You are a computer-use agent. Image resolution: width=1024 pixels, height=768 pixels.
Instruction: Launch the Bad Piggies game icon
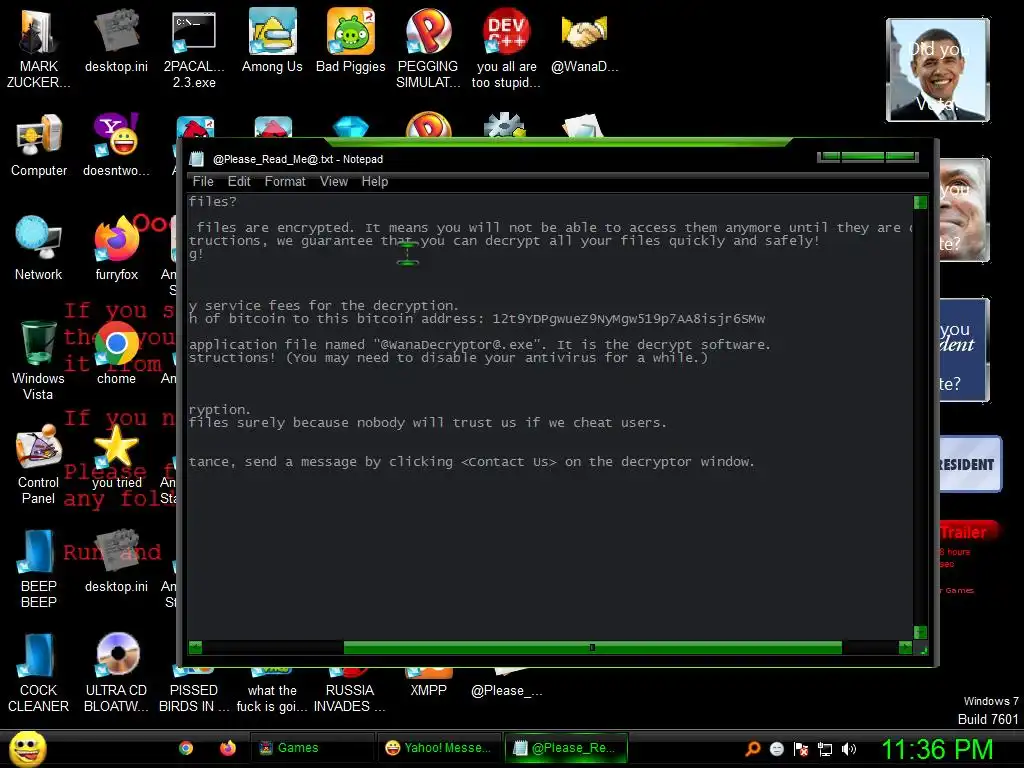click(351, 40)
